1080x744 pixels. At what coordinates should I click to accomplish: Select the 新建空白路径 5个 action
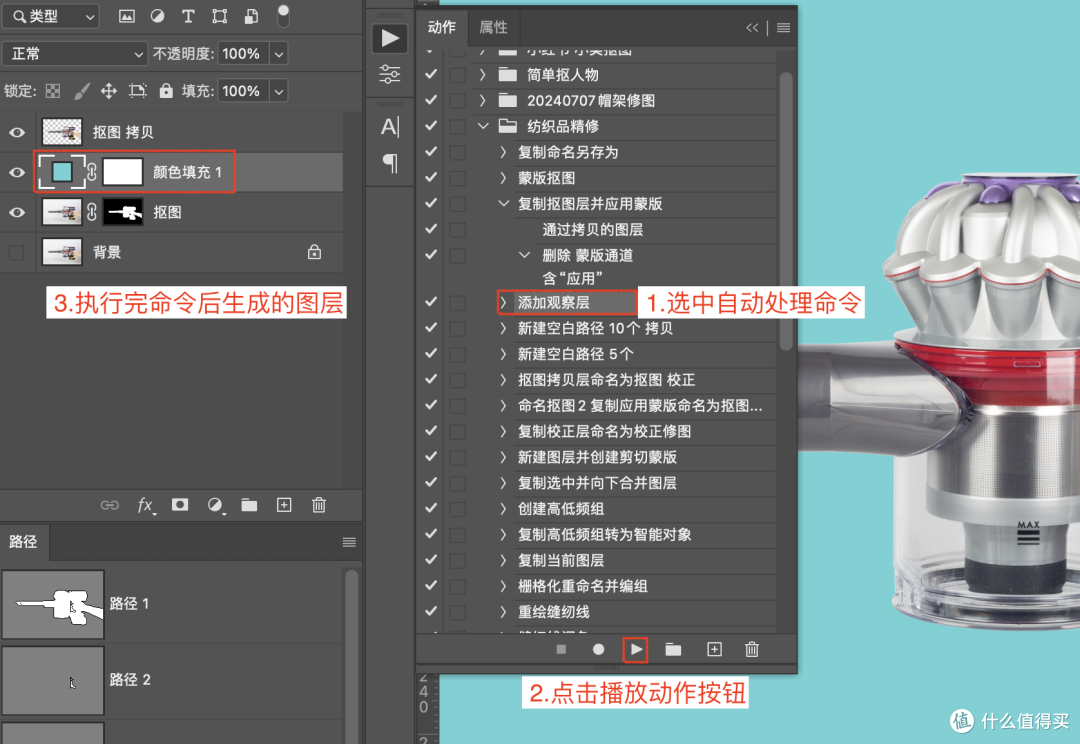pyautogui.click(x=576, y=354)
